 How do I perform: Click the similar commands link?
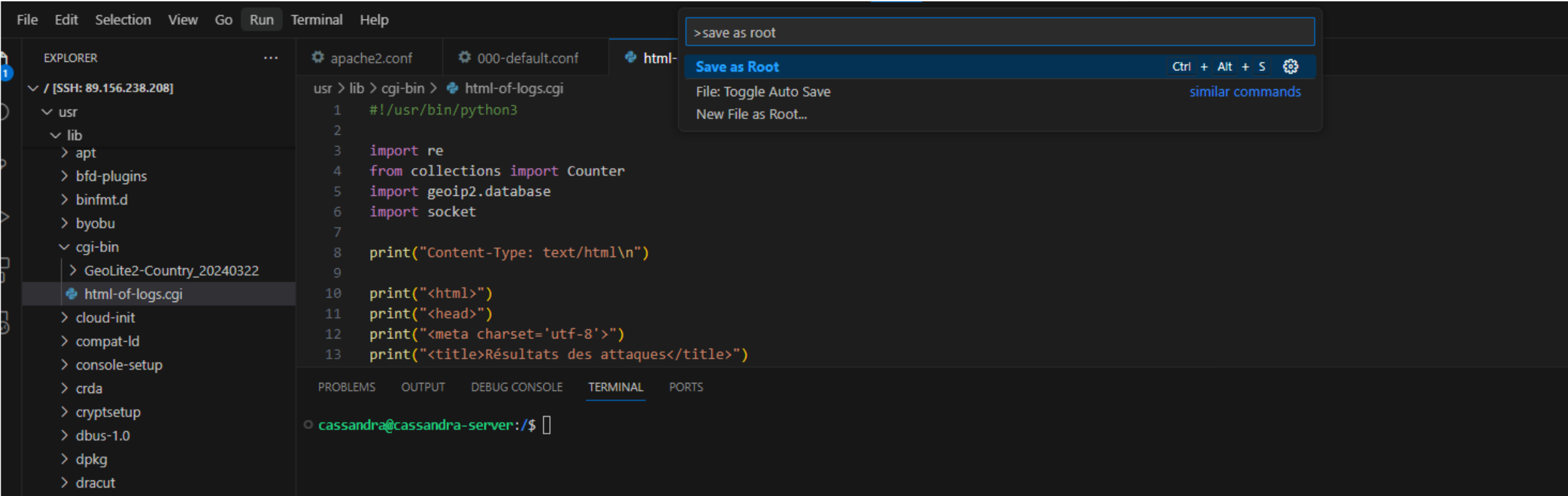tap(1245, 92)
